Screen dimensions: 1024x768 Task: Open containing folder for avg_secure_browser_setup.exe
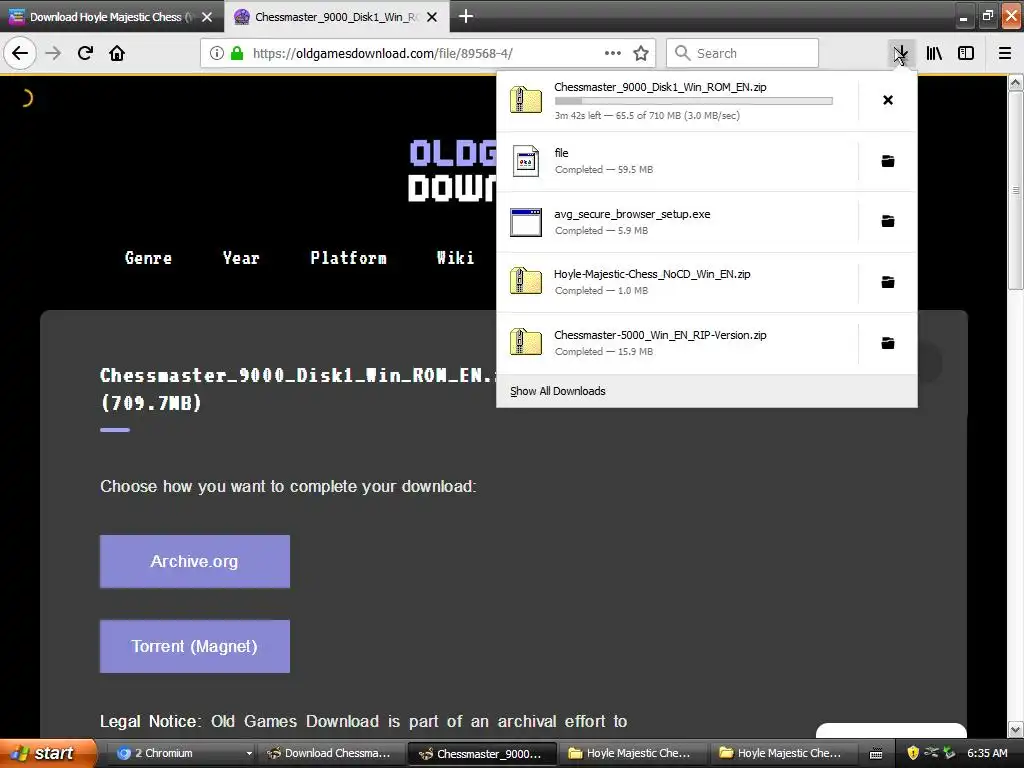pyautogui.click(x=888, y=221)
